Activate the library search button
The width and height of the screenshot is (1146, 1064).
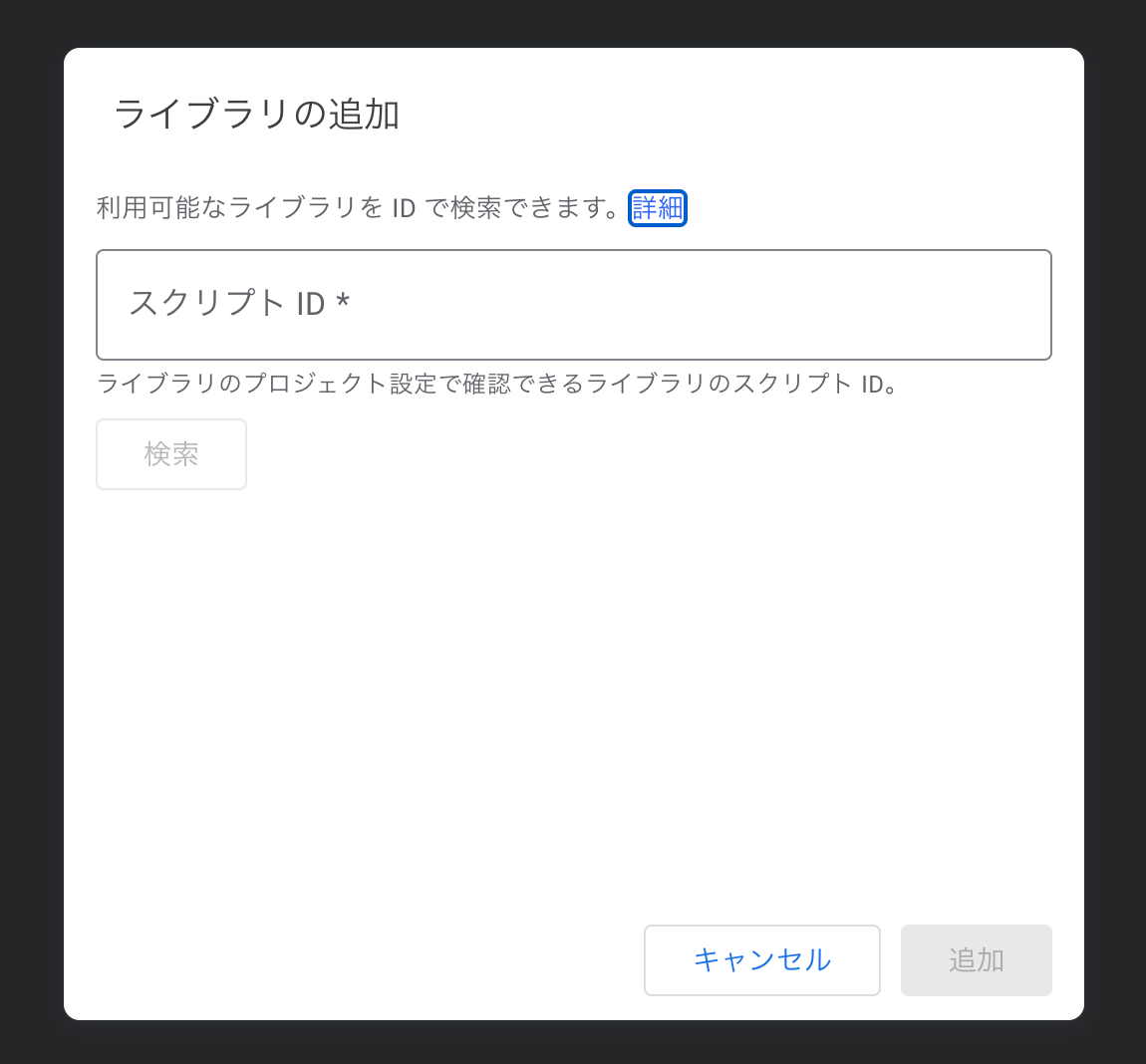pos(170,453)
